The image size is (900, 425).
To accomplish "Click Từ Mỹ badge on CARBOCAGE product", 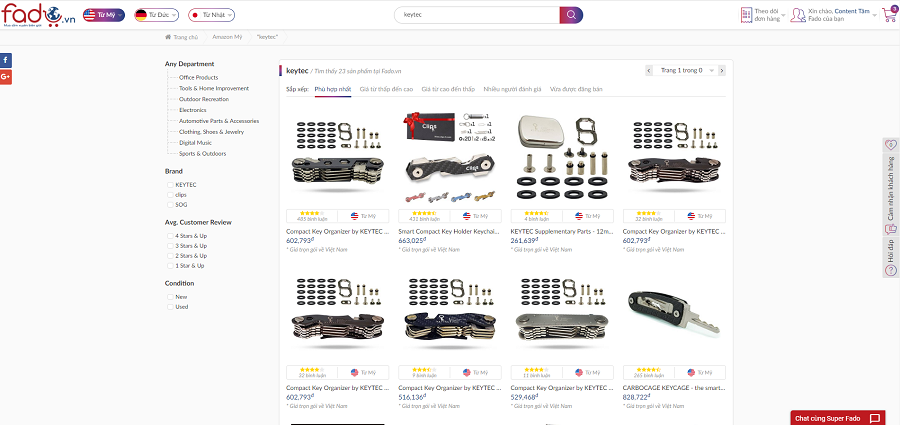I will click(700, 372).
